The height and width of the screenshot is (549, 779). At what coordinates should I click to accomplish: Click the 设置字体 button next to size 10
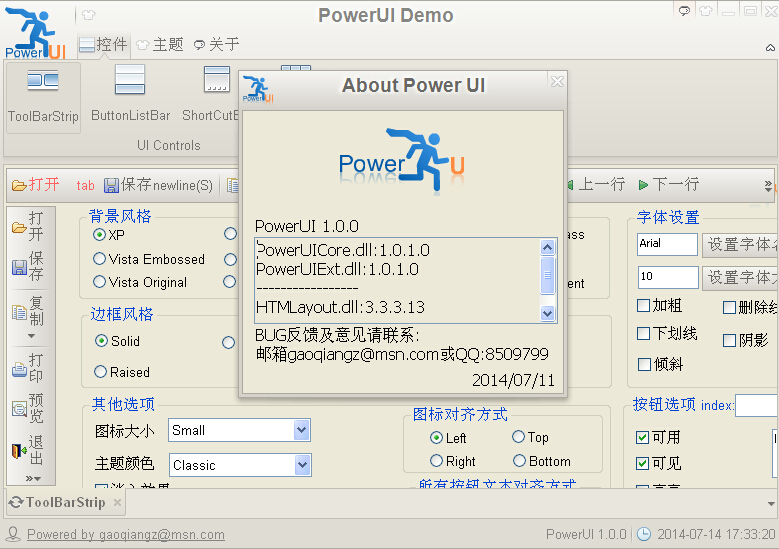pyautogui.click(x=740, y=277)
